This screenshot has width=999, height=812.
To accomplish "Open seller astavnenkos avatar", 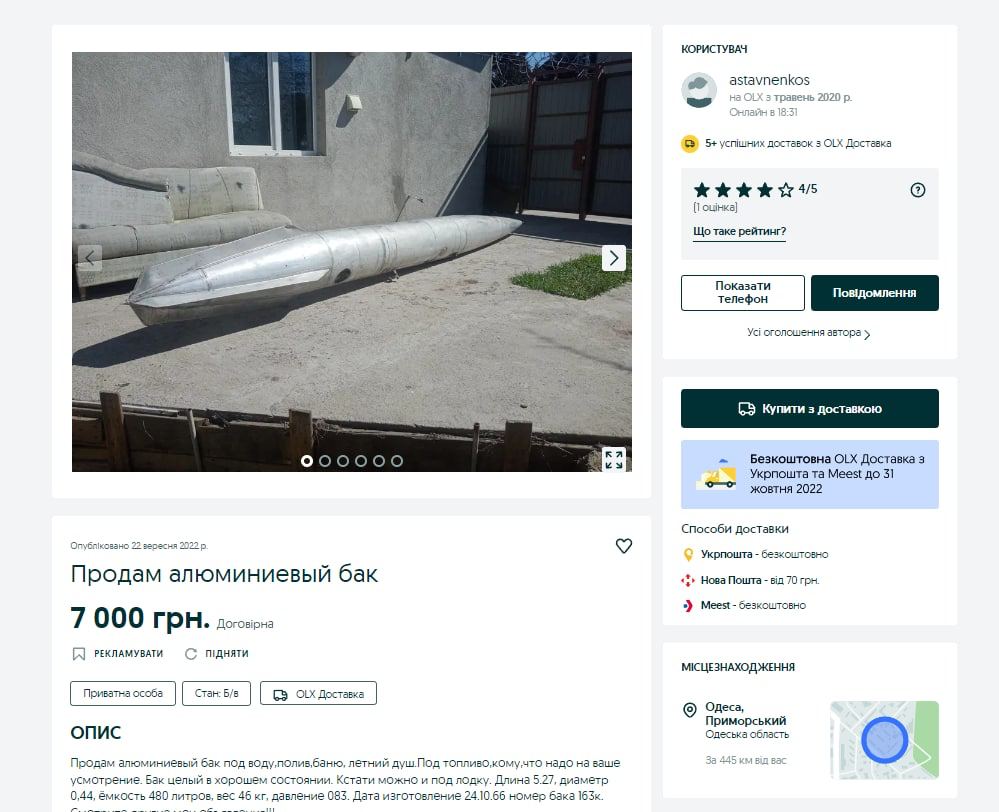I will (x=699, y=90).
